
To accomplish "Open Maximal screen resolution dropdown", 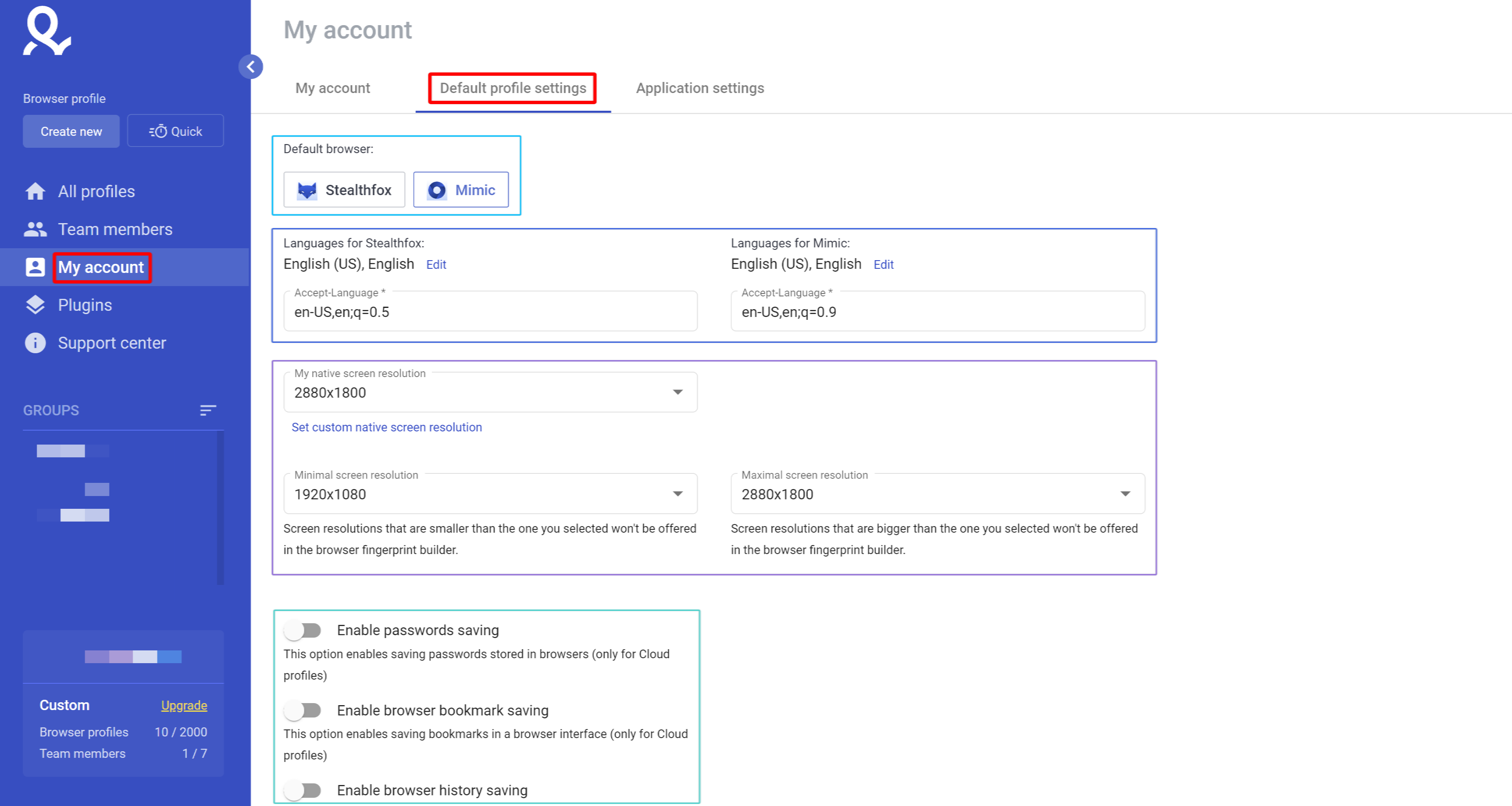I will [x=937, y=494].
